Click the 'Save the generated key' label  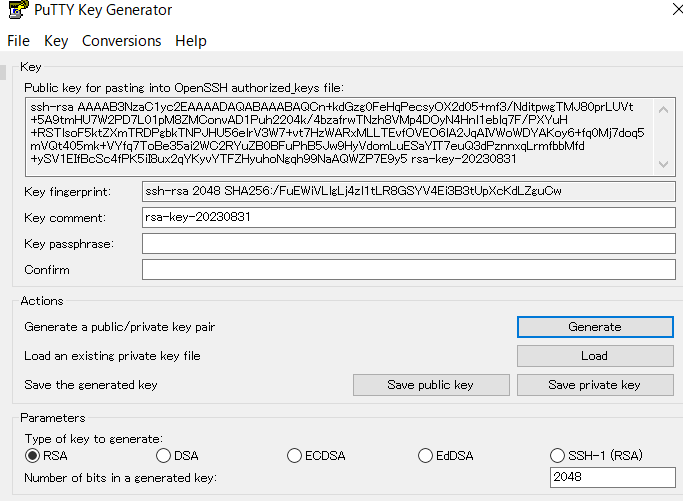pyautogui.click(x=91, y=385)
